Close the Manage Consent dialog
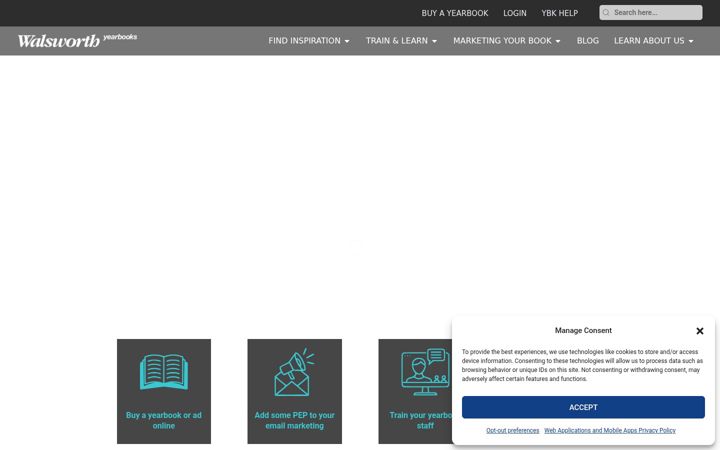The image size is (720, 450). click(x=700, y=331)
